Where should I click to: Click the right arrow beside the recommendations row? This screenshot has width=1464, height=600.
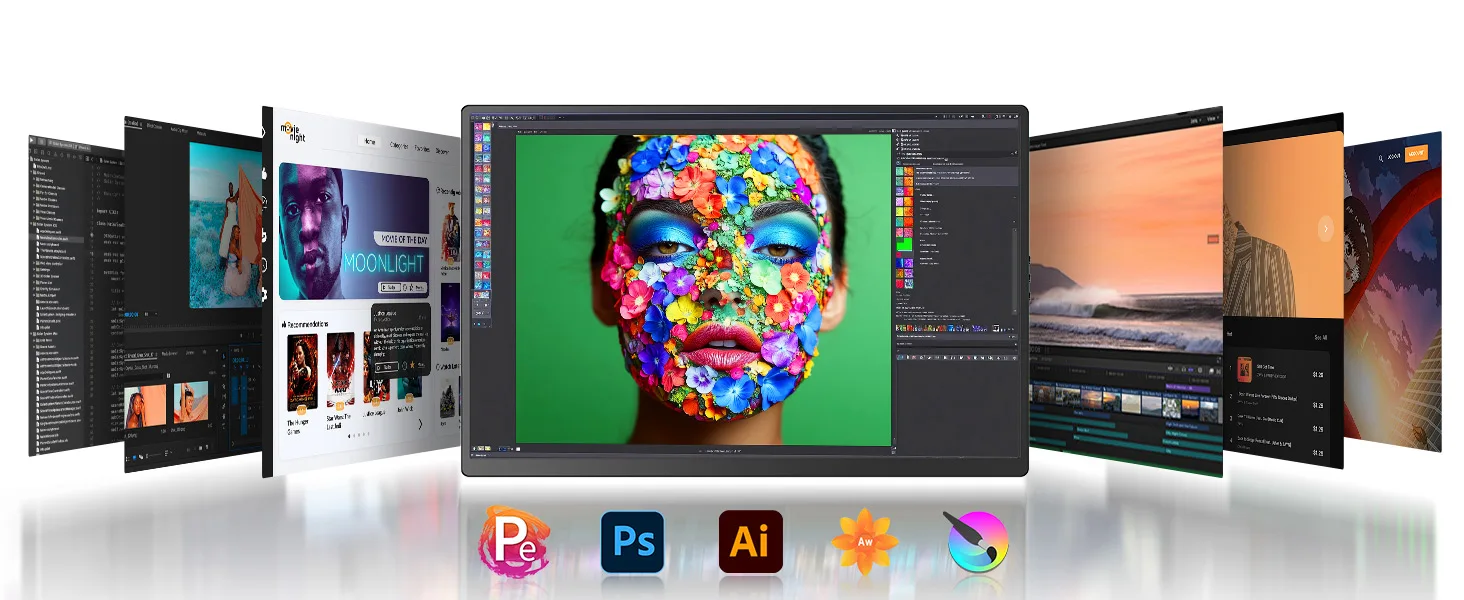point(419,424)
